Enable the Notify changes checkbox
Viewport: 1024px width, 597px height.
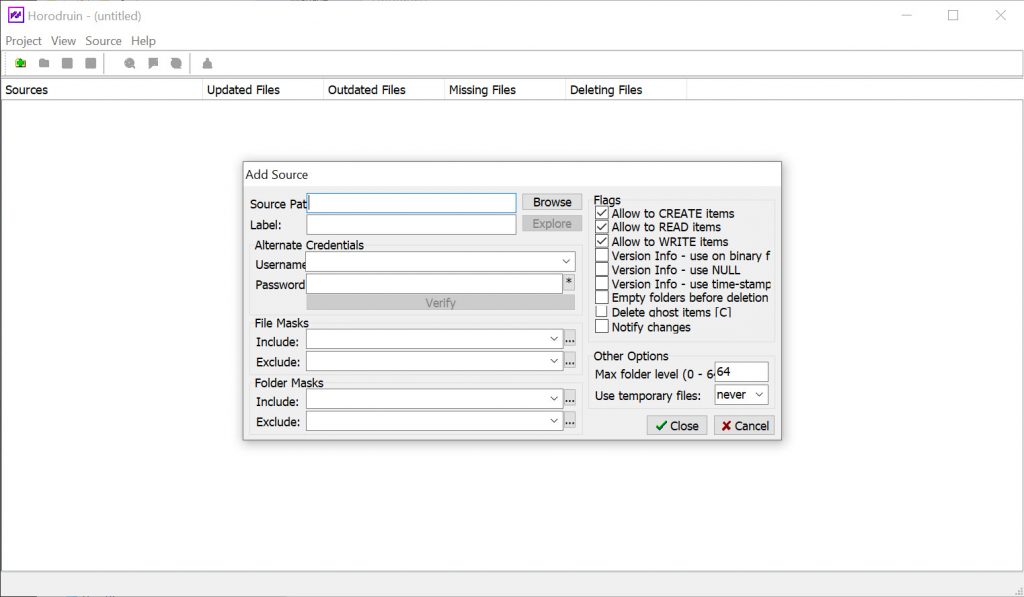coord(601,327)
